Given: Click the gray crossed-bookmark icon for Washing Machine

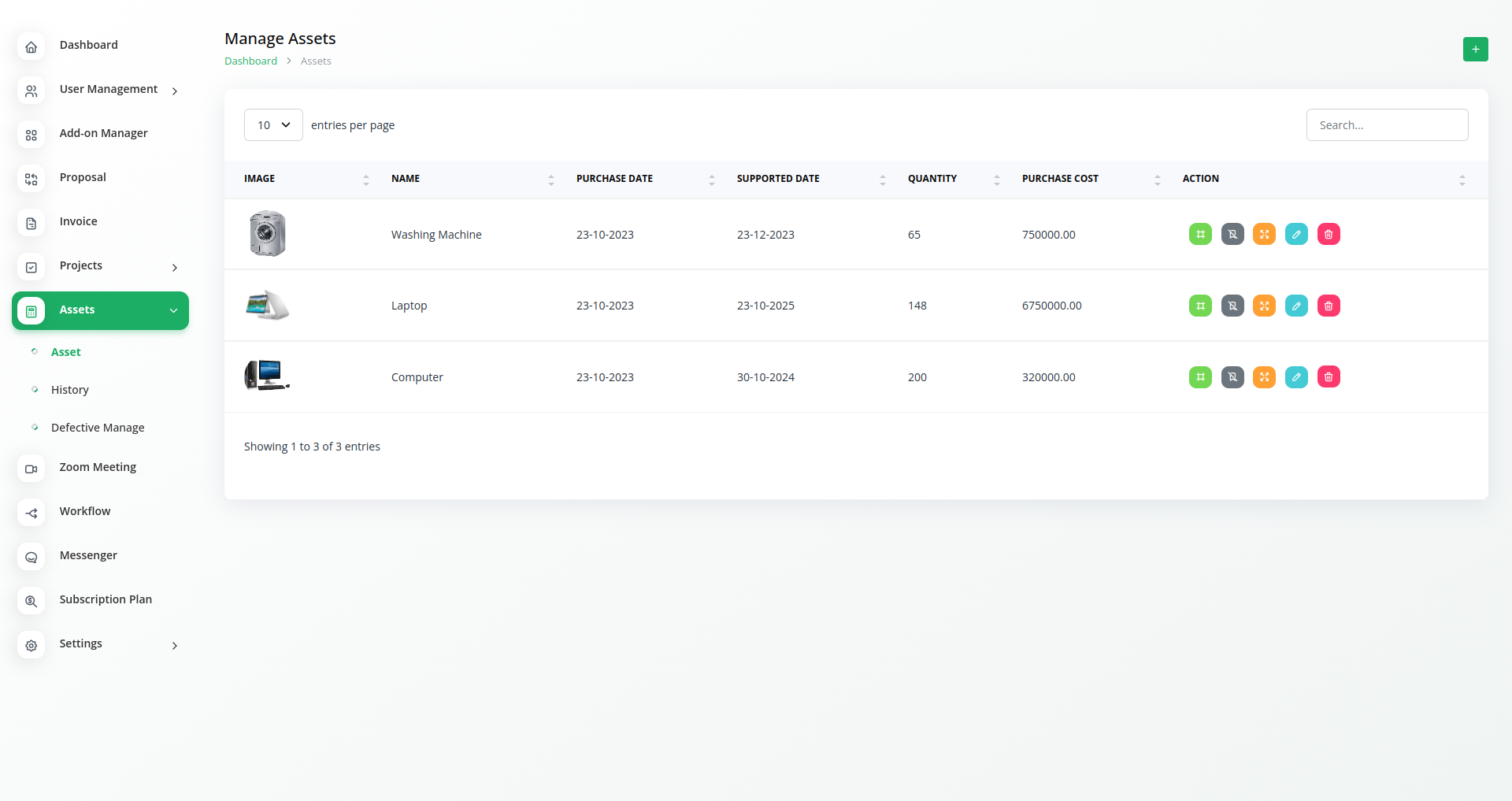Looking at the screenshot, I should pos(1232,234).
